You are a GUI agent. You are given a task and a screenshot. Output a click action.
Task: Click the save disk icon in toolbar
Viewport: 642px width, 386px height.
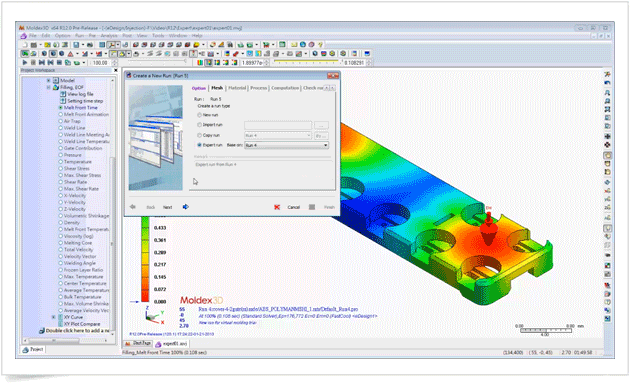pos(76,45)
